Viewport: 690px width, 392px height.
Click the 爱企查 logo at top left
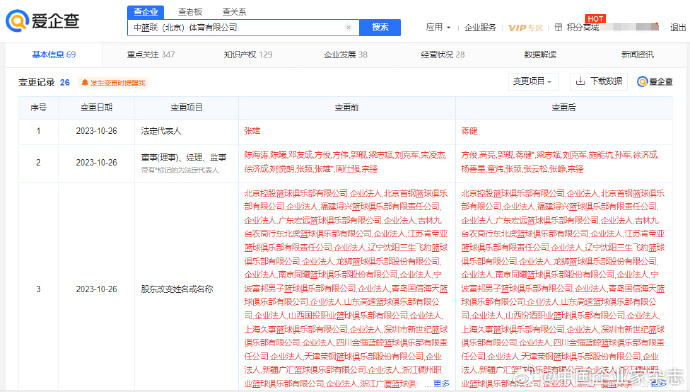click(x=43, y=21)
